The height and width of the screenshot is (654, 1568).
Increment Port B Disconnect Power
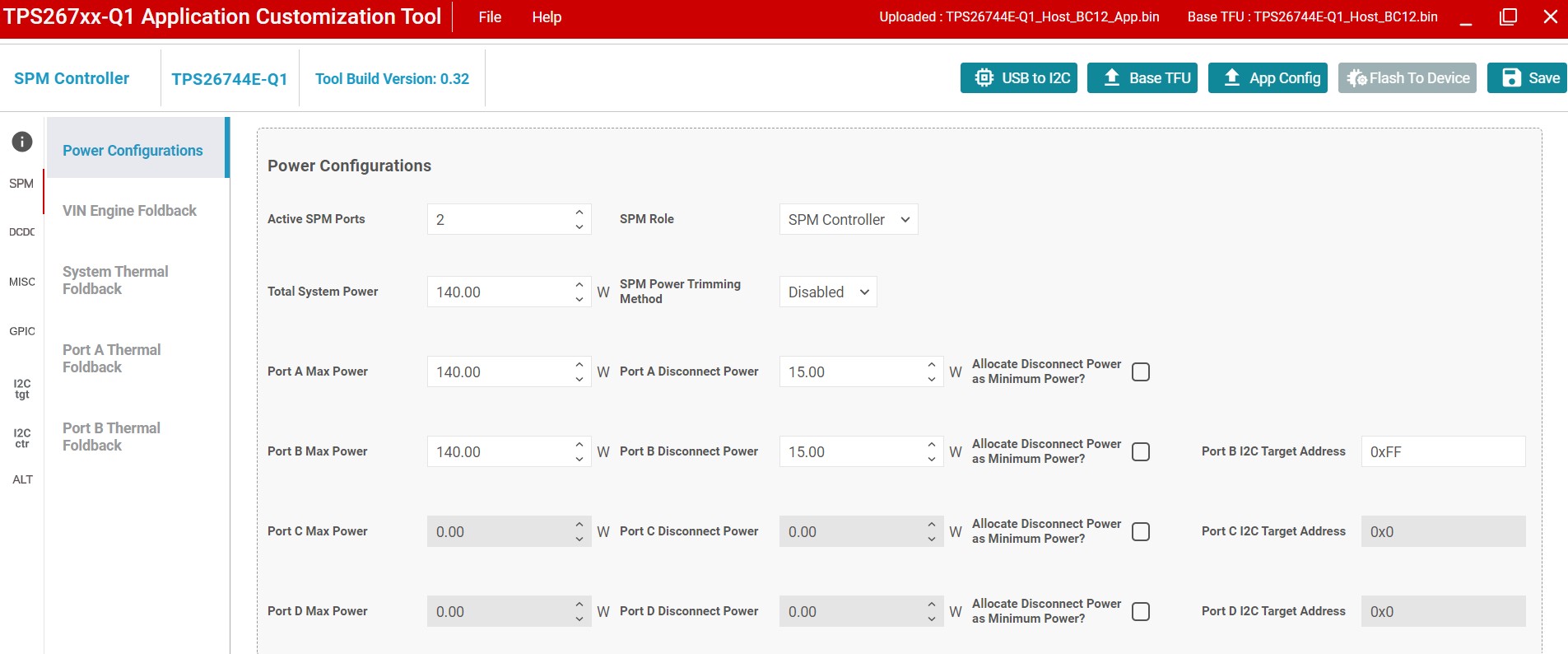click(x=932, y=444)
